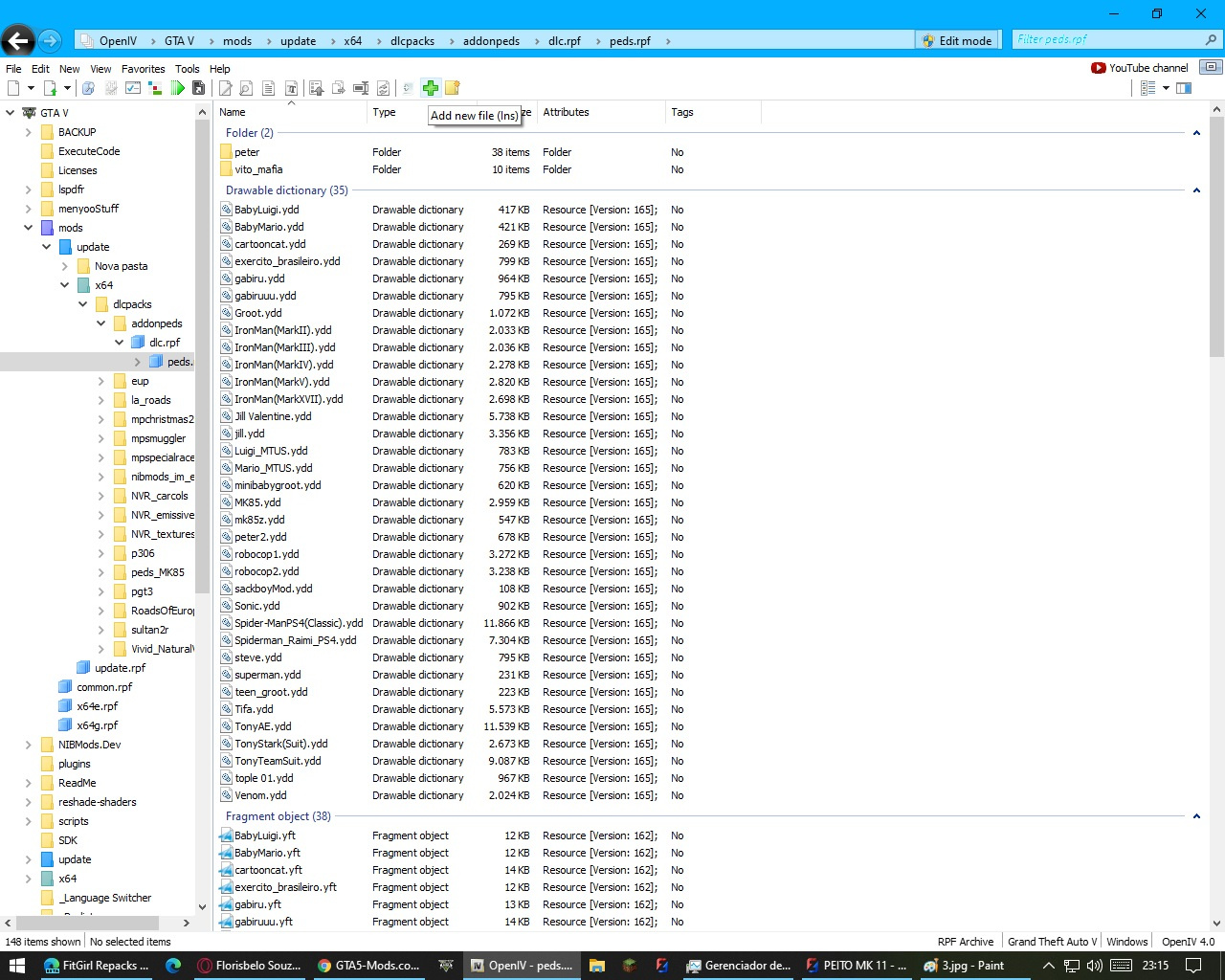Viewport: 1225px width, 980px height.
Task: Toggle the preview pane icon
Action: click(x=1184, y=88)
